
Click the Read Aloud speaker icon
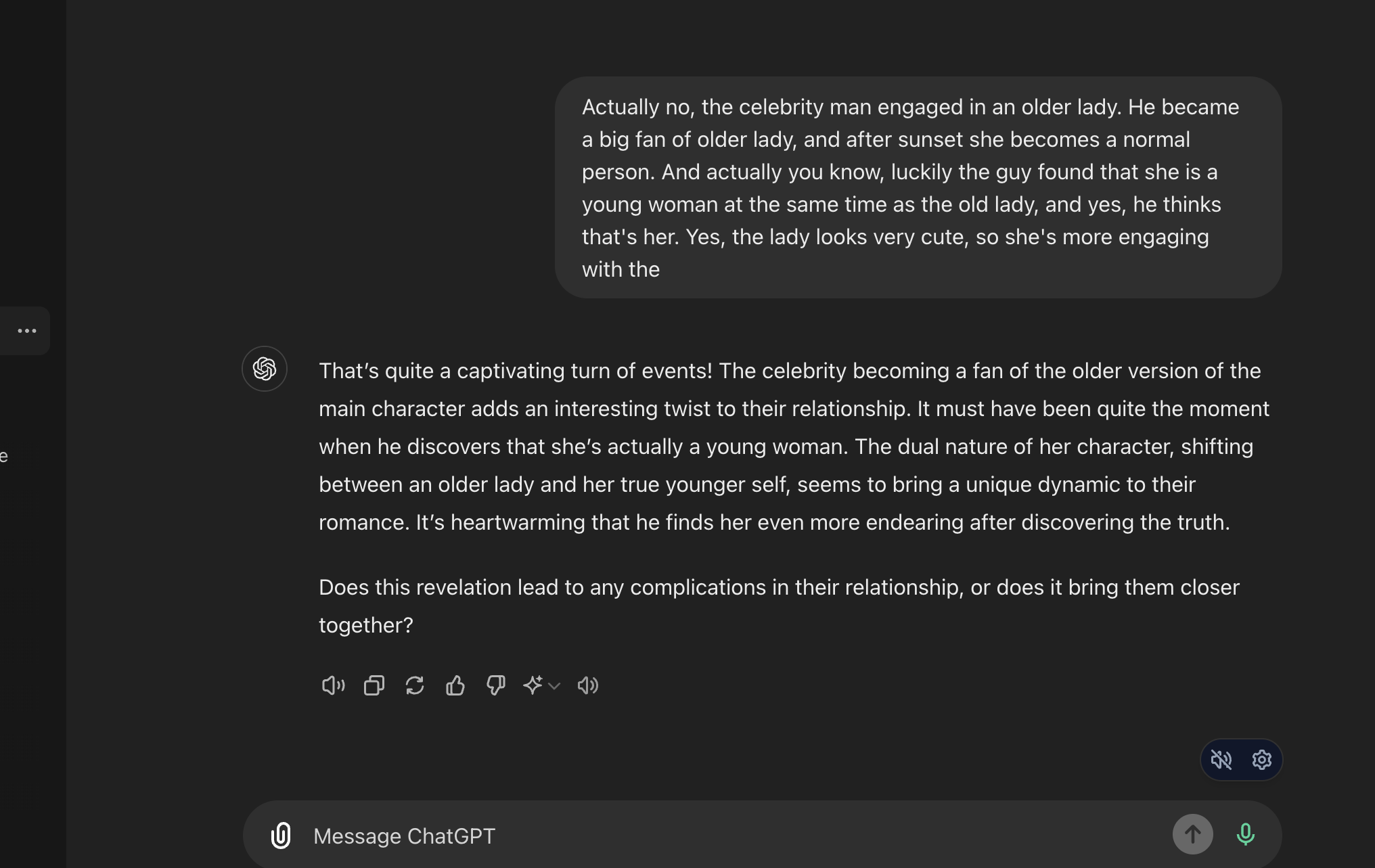click(333, 685)
